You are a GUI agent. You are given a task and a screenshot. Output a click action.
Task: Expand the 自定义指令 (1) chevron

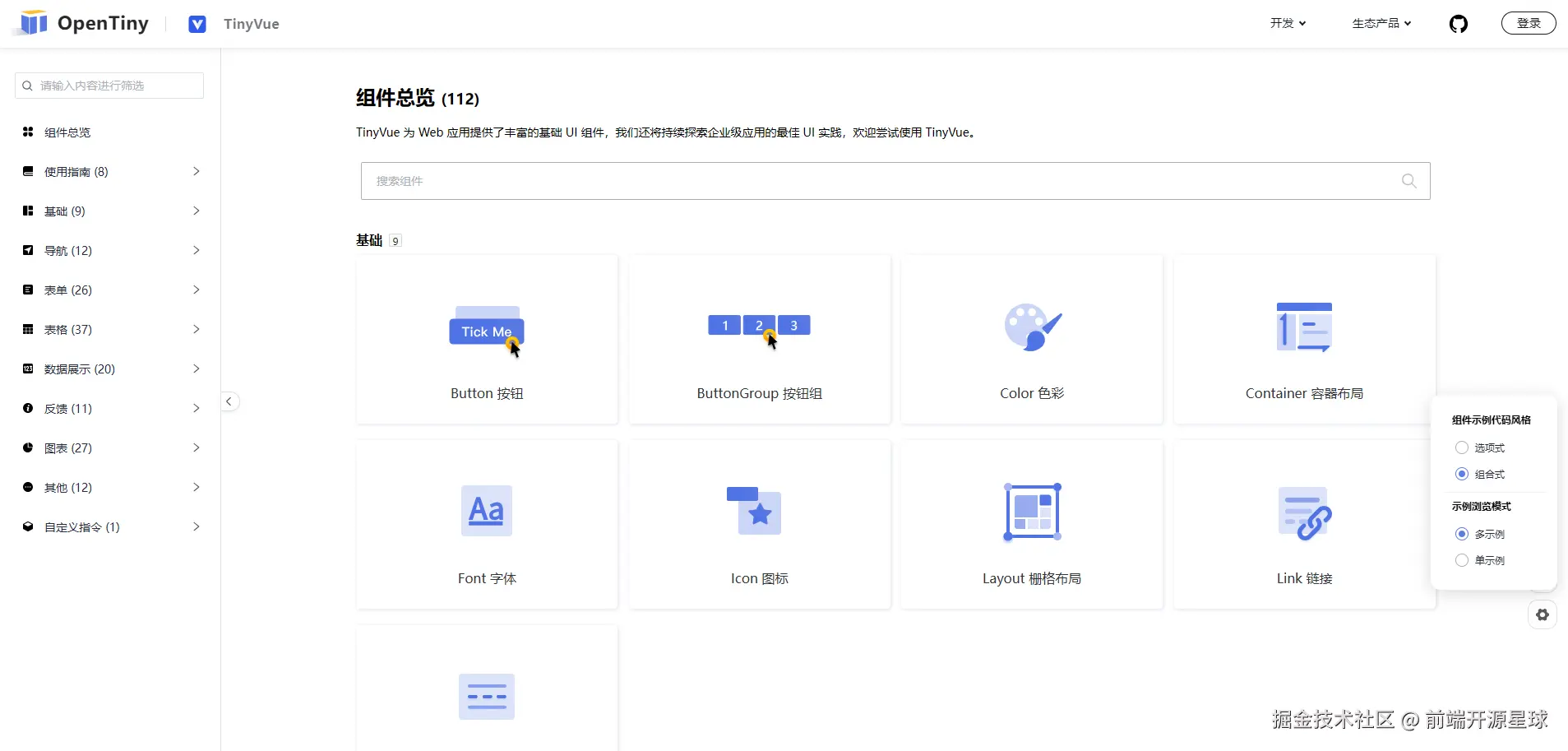pyautogui.click(x=197, y=526)
